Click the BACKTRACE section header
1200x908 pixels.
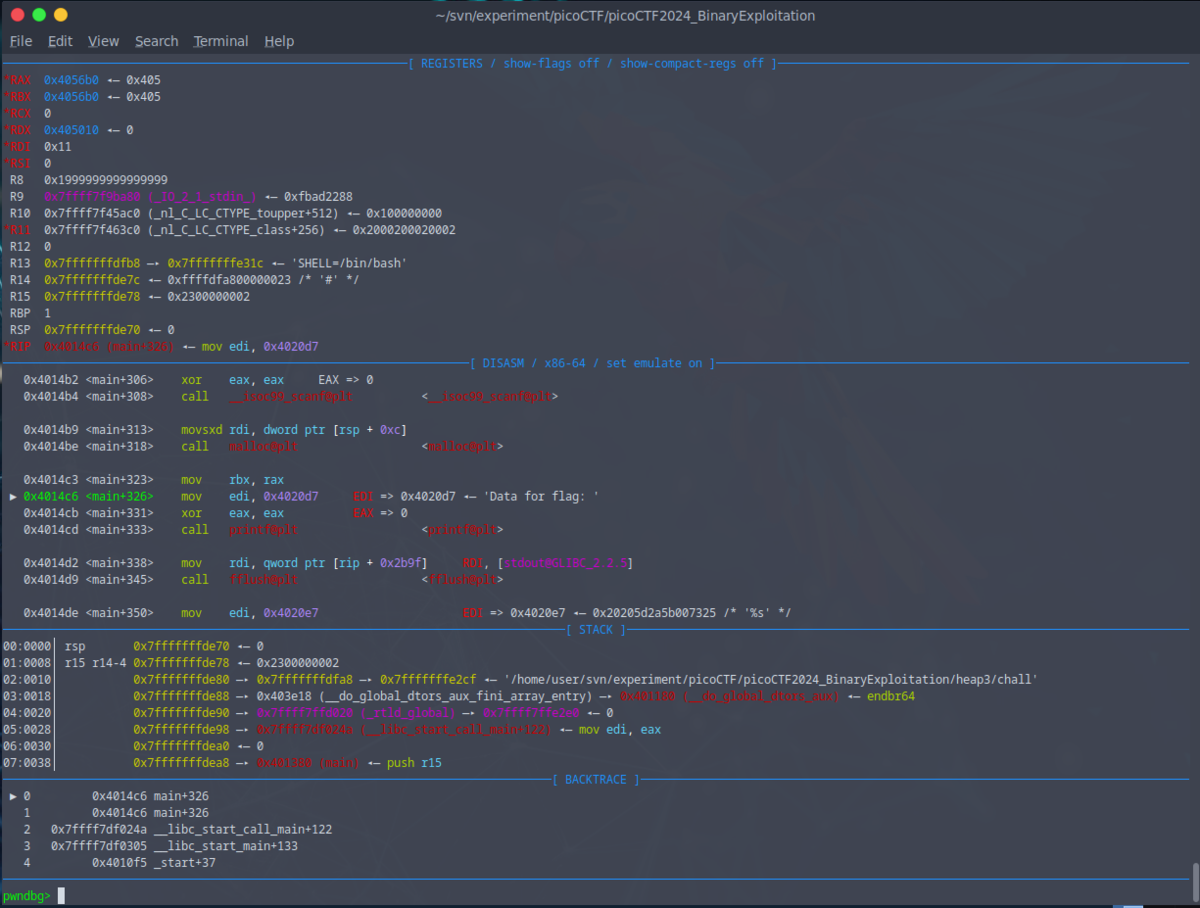596,779
